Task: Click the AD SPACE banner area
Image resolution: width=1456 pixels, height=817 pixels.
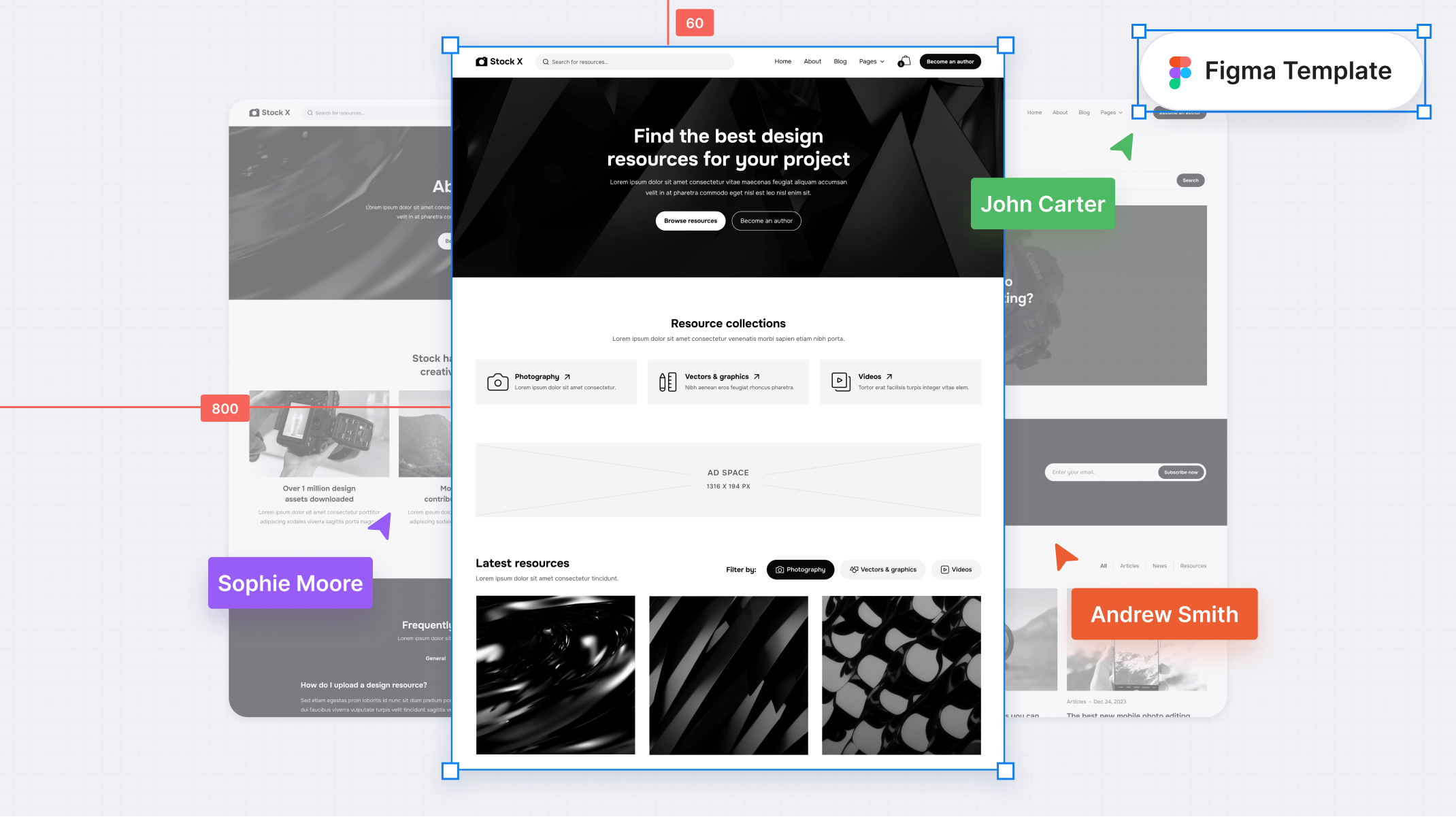Action: 727,480
